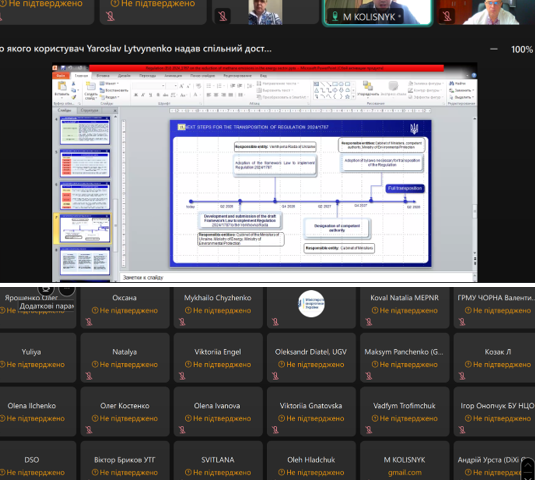Select slide 4 thumbnail in the pane
The image size is (542, 480).
click(x=85, y=131)
